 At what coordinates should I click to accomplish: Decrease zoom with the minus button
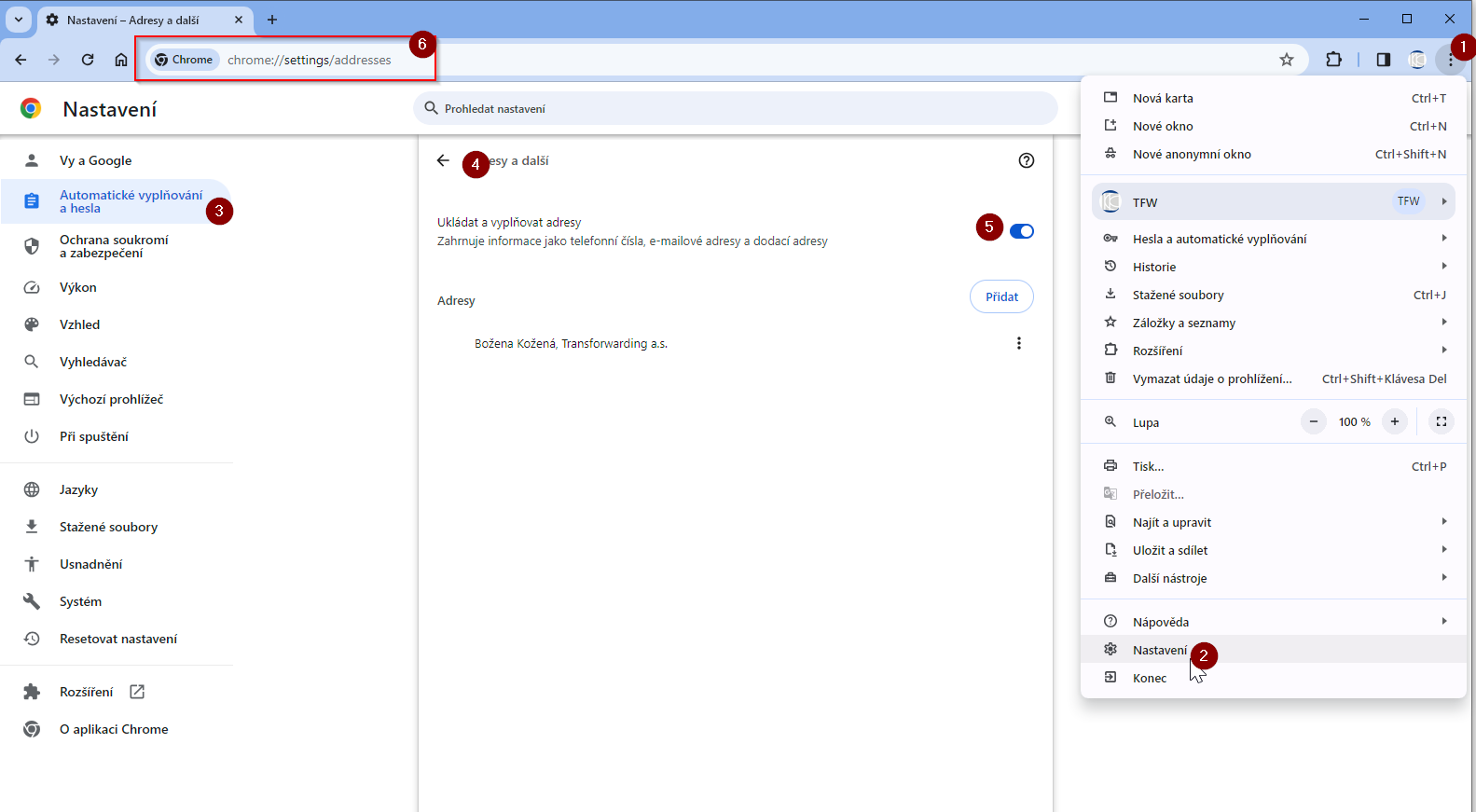tap(1313, 421)
